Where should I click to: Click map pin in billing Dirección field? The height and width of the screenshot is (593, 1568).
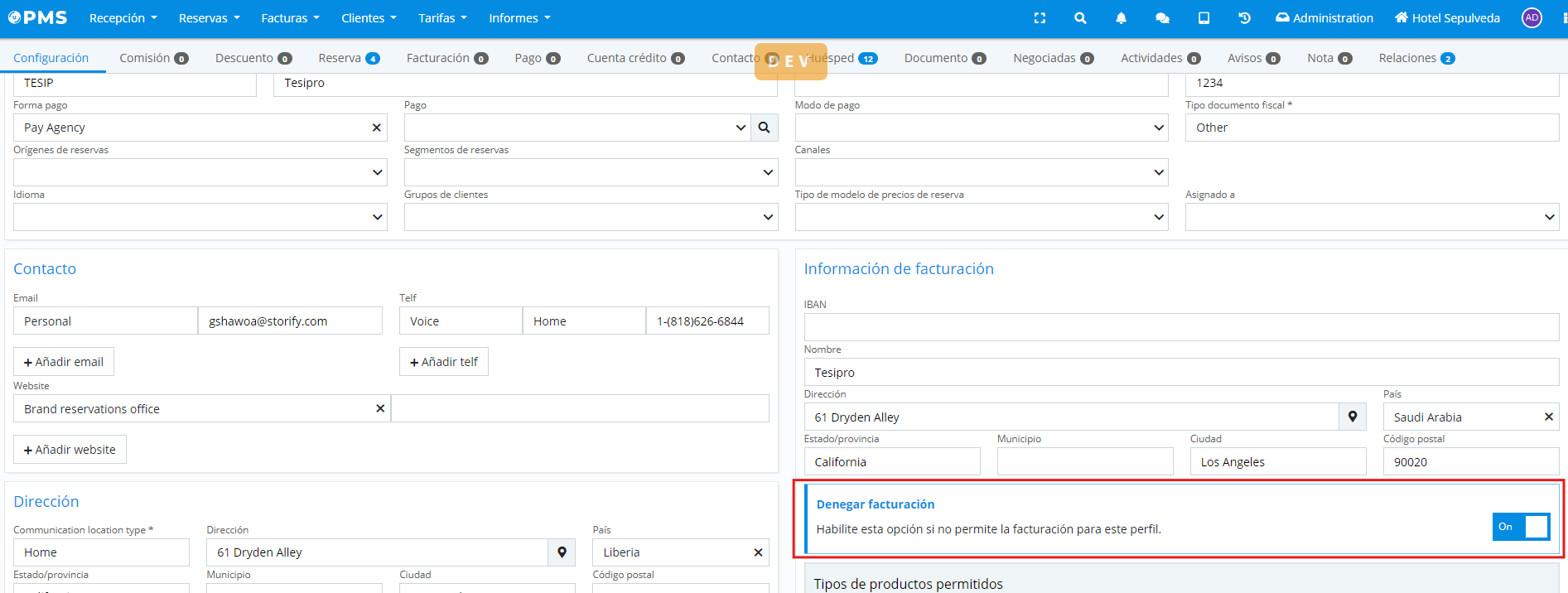tap(1352, 417)
